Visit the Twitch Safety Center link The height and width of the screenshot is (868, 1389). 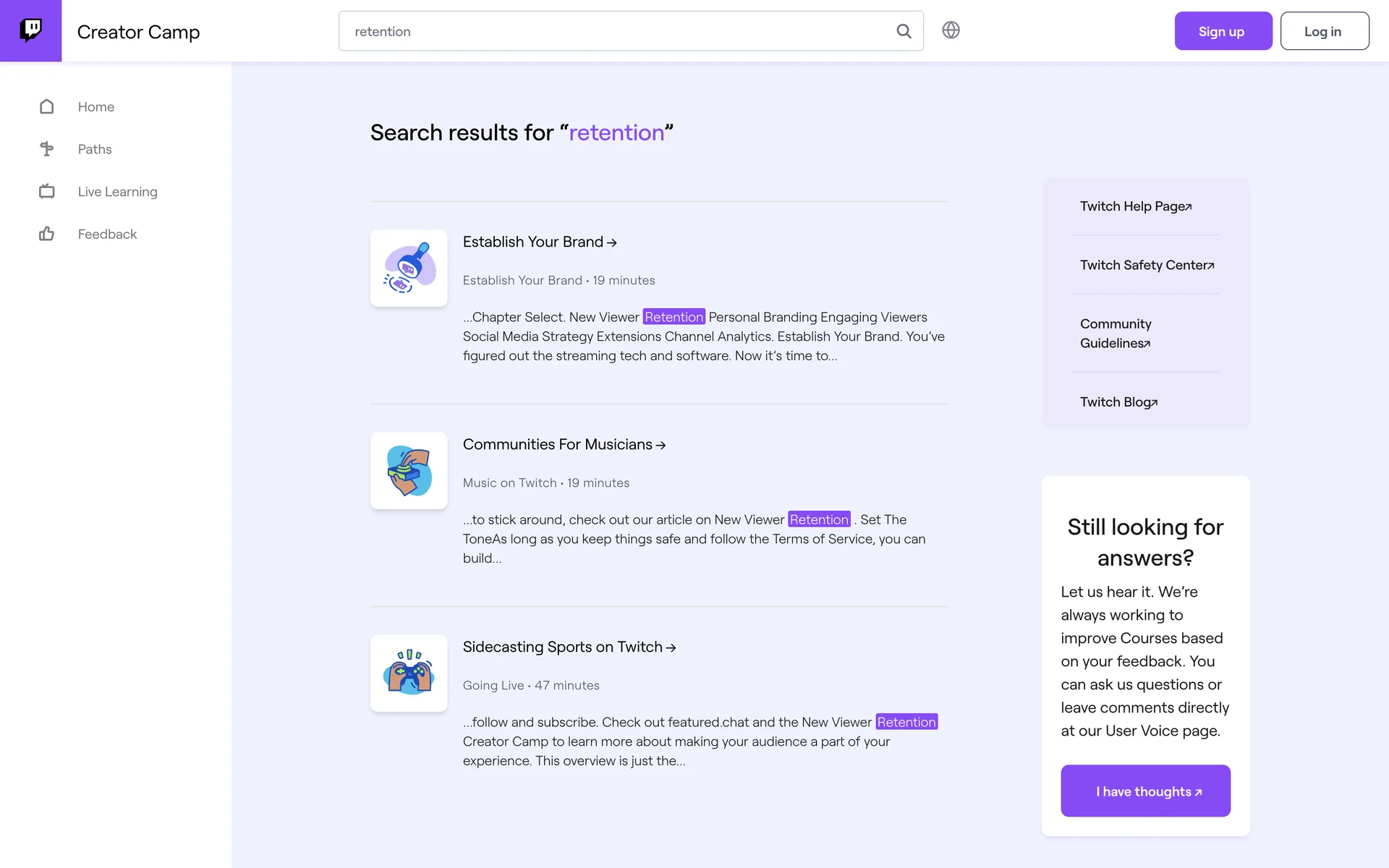coord(1147,265)
